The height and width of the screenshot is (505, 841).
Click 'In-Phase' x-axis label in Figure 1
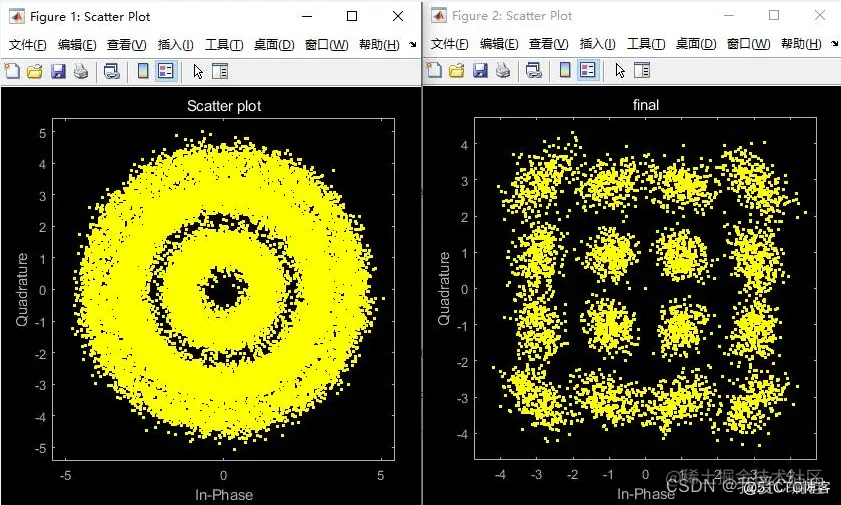[x=224, y=494]
